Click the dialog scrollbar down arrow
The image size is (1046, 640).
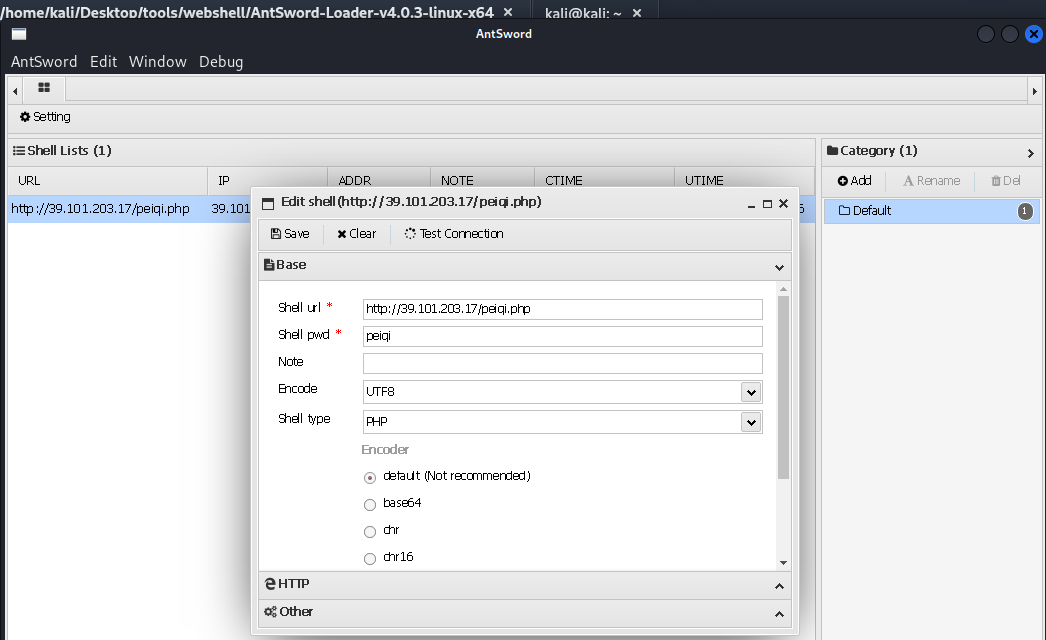(783, 563)
